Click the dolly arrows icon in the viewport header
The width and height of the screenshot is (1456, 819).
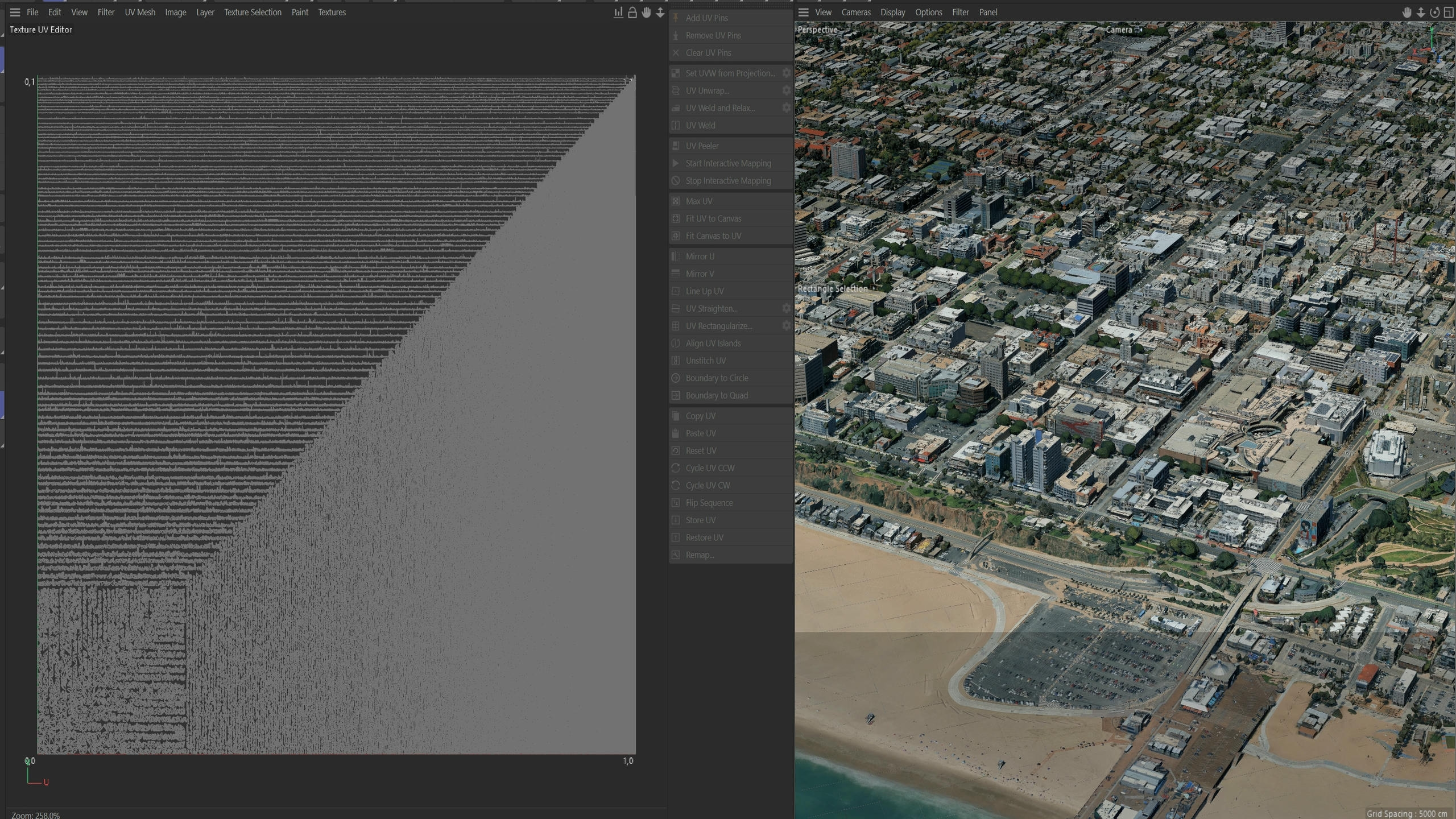coord(1421,12)
